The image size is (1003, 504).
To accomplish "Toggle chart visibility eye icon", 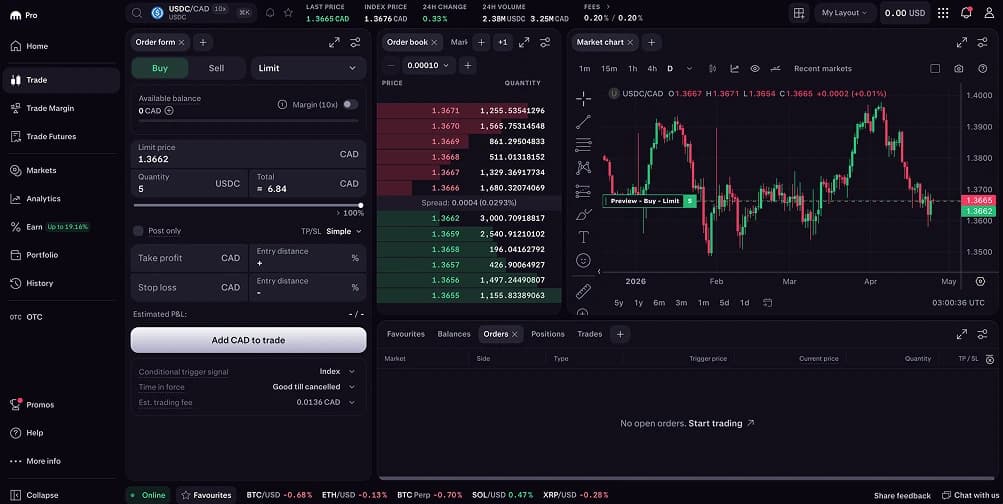I will coord(755,68).
